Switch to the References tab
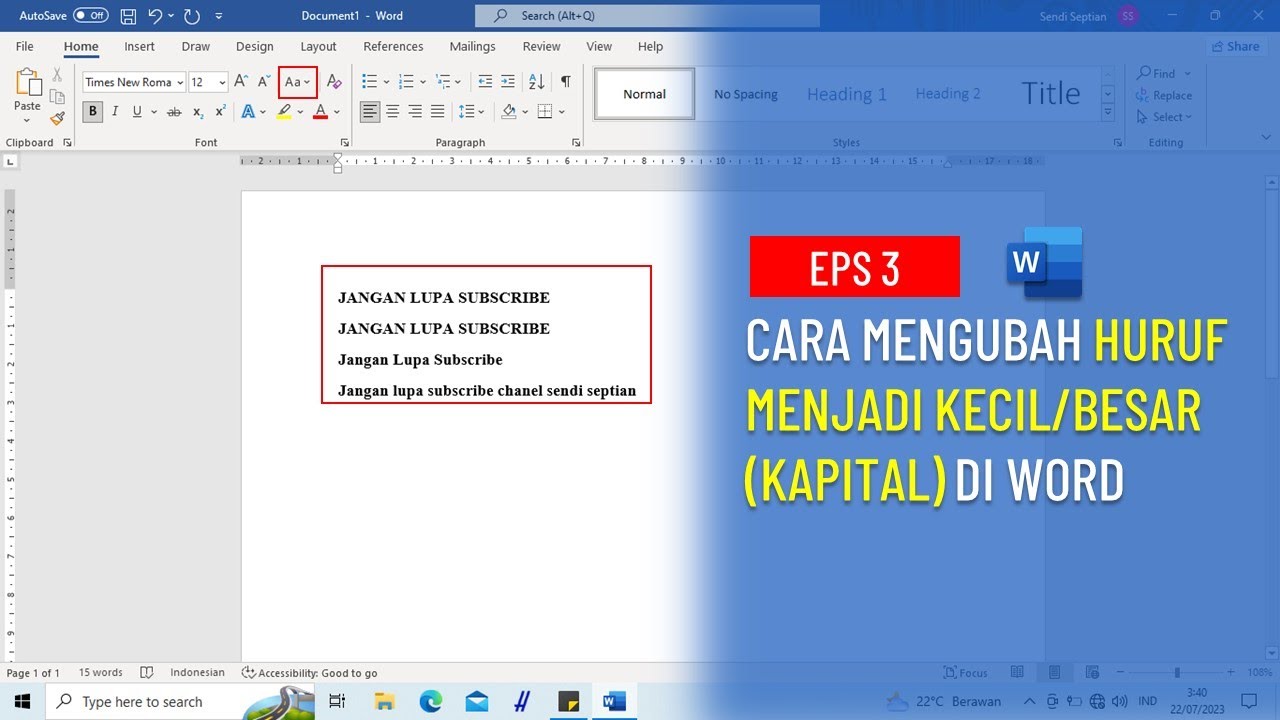 393,46
